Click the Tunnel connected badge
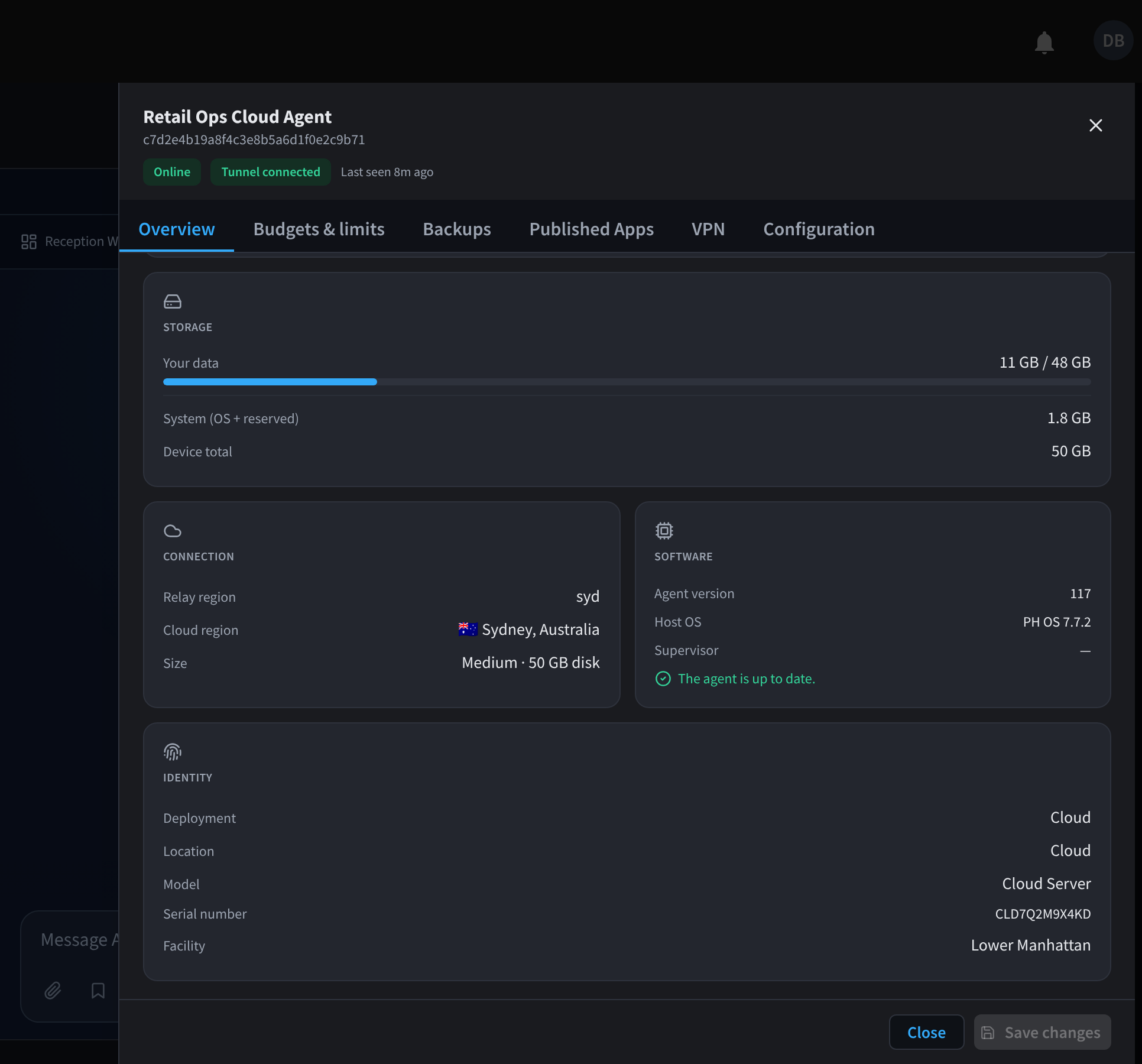 (x=271, y=172)
